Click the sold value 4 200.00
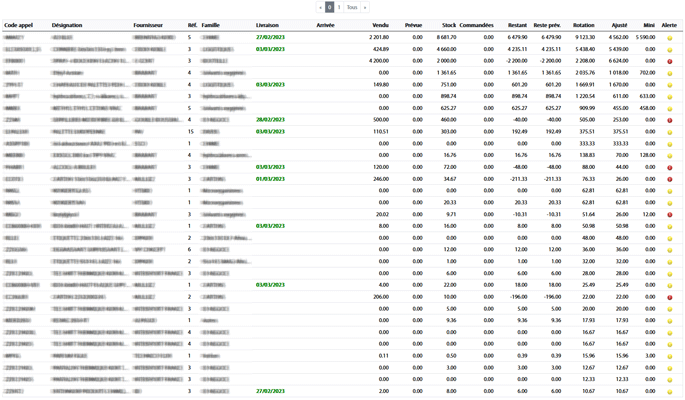685x400 pixels. (x=379, y=61)
